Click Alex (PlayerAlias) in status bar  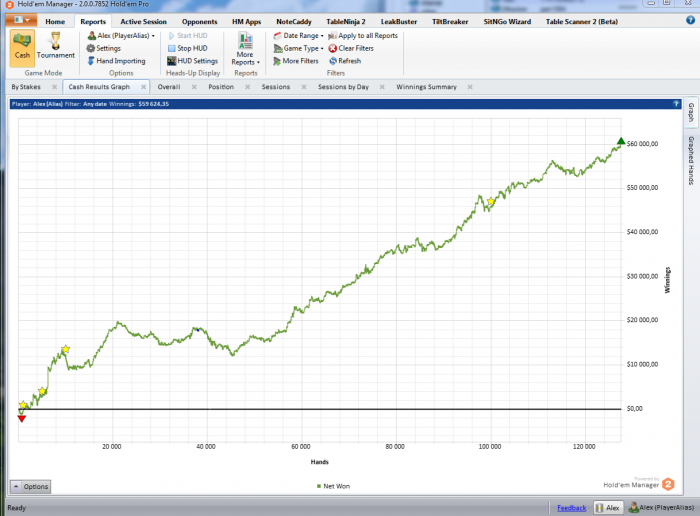click(662, 508)
